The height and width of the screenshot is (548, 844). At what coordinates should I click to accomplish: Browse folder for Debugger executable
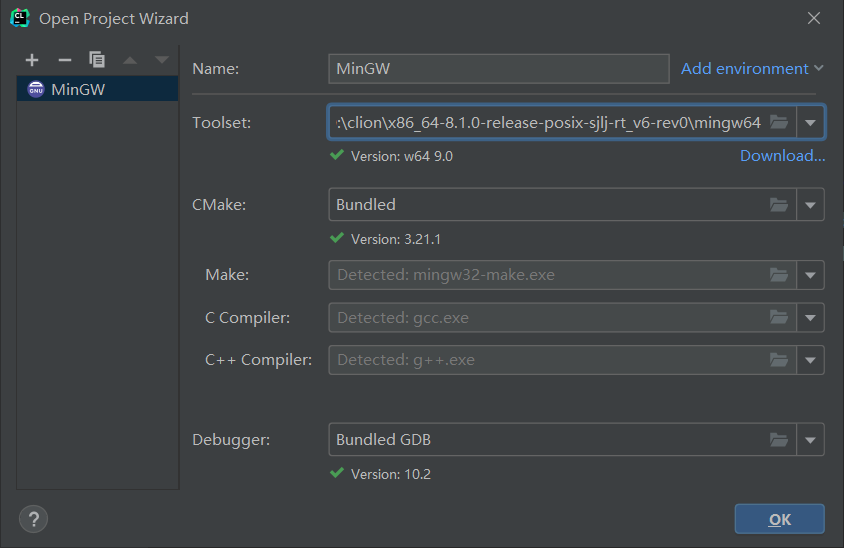coord(779,439)
